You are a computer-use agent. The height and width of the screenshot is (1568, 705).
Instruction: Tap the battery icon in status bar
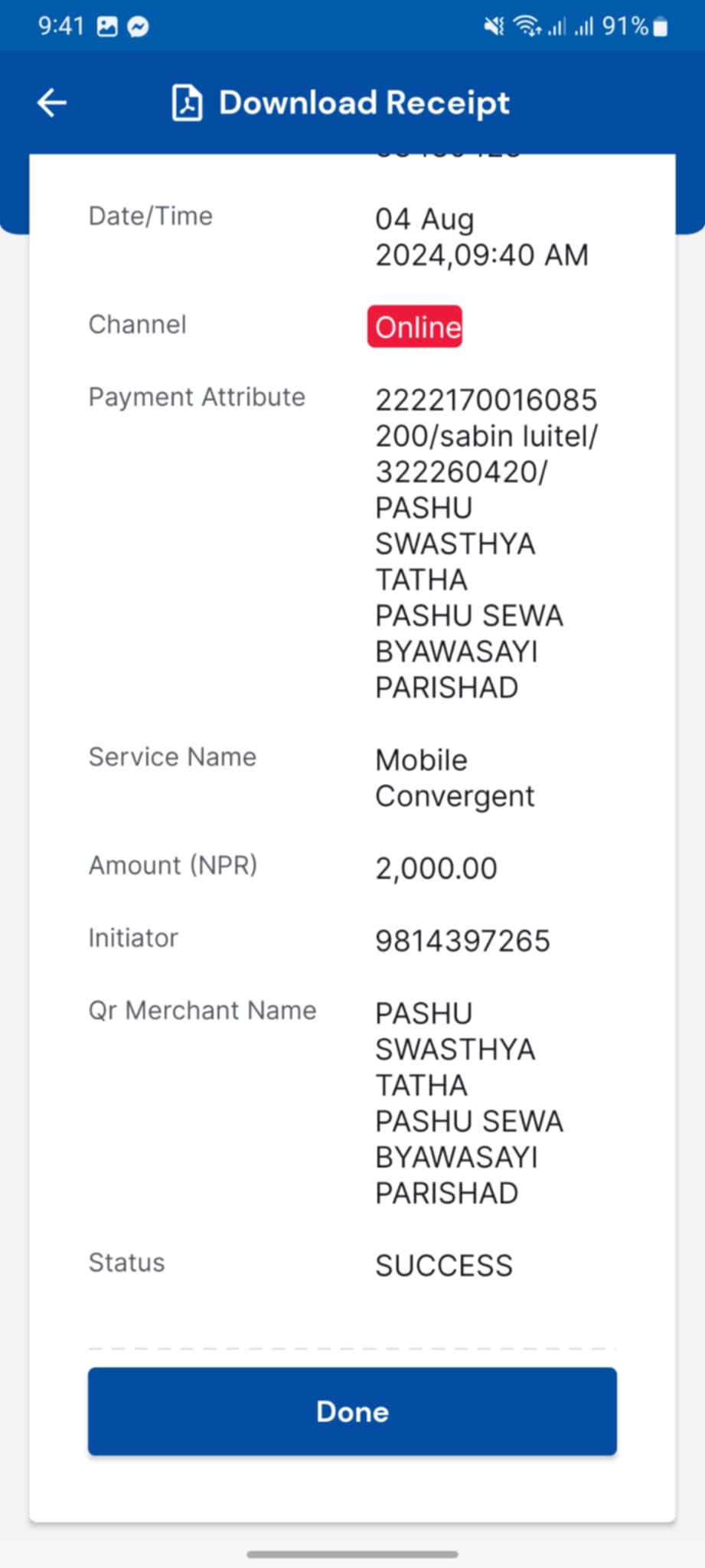(661, 28)
